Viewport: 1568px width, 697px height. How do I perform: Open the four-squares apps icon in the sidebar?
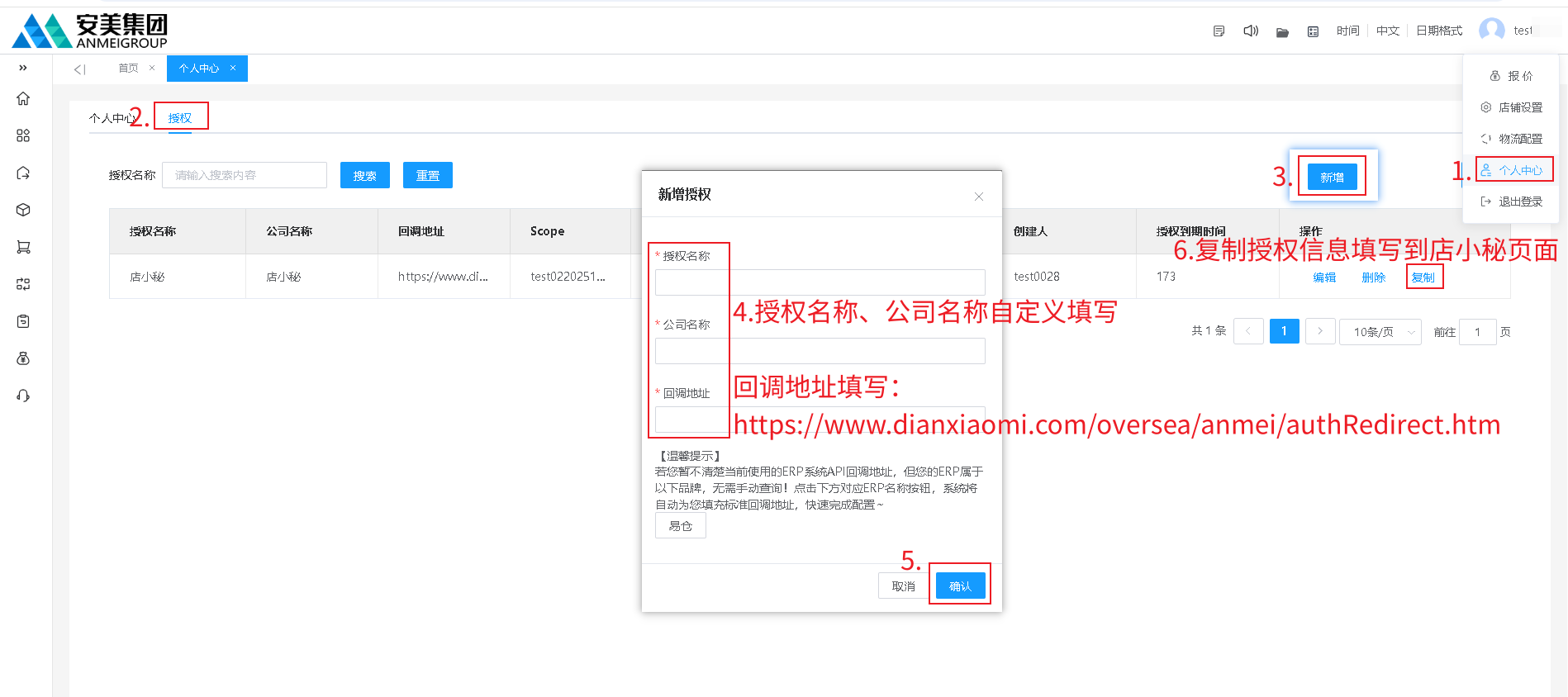[23, 135]
